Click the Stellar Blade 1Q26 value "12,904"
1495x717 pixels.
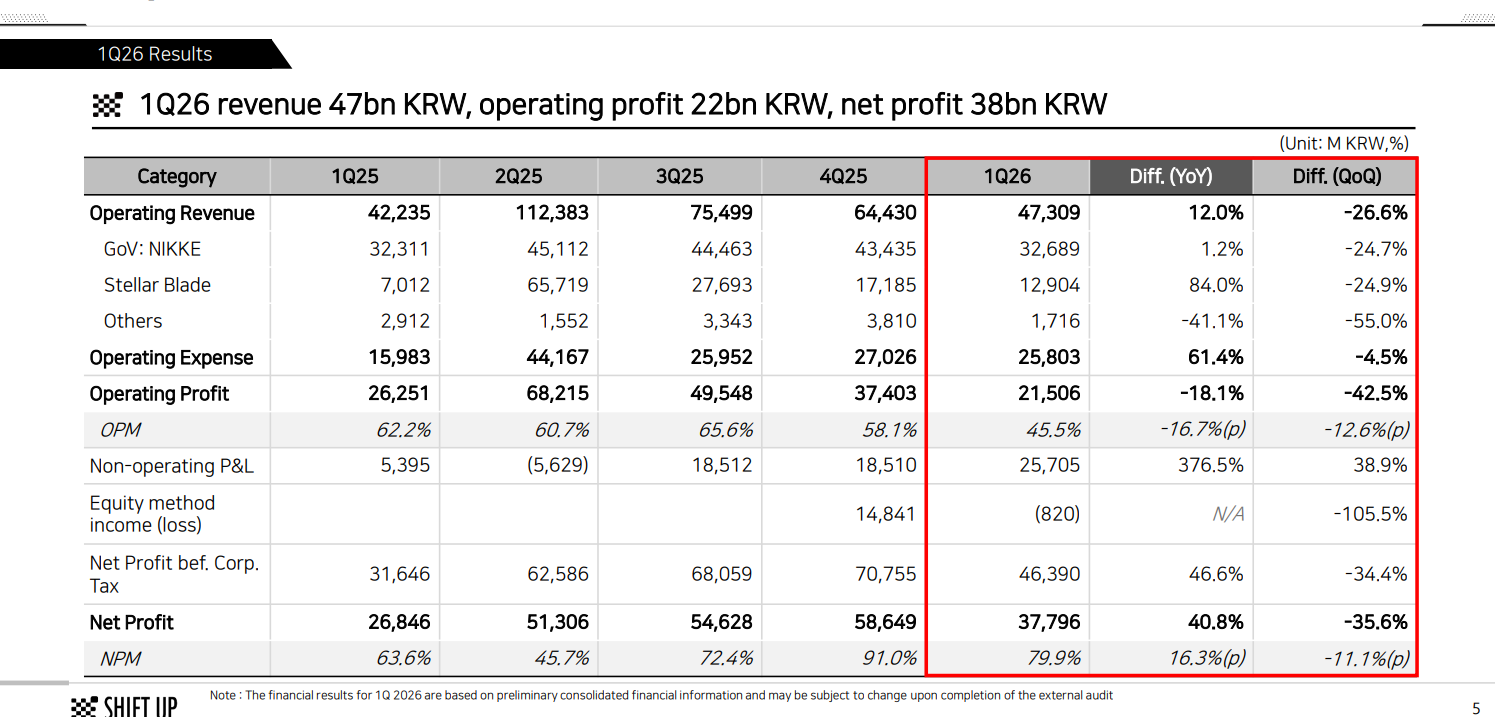pos(1049,285)
